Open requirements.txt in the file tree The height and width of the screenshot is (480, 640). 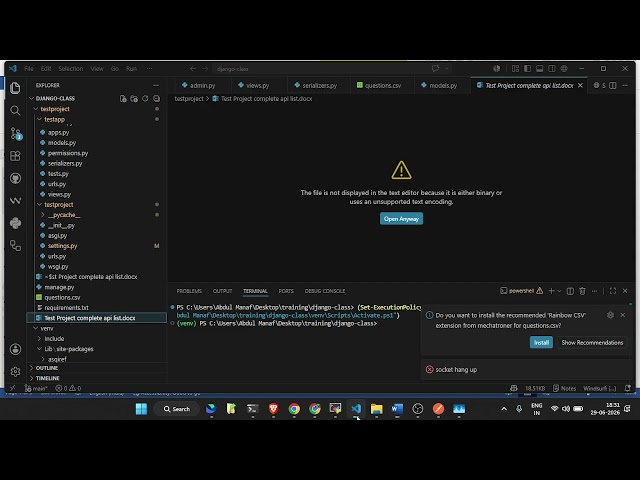(66, 307)
